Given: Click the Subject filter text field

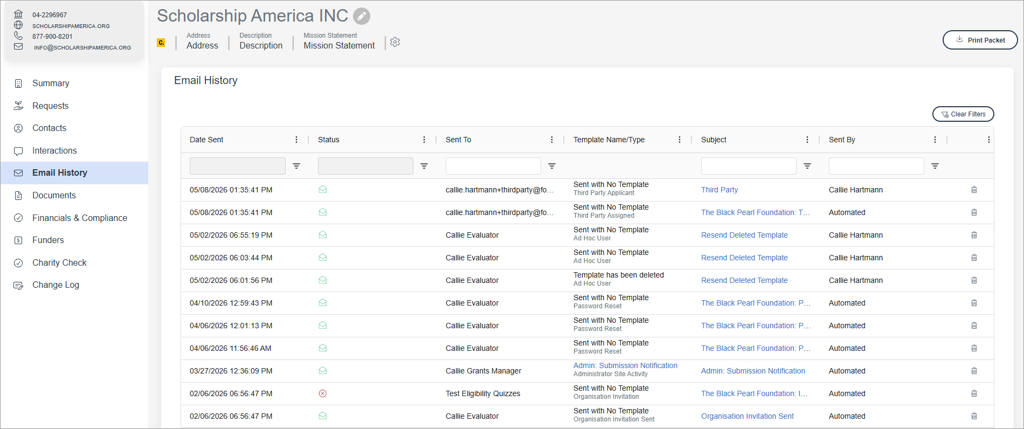Looking at the screenshot, I should coord(748,166).
